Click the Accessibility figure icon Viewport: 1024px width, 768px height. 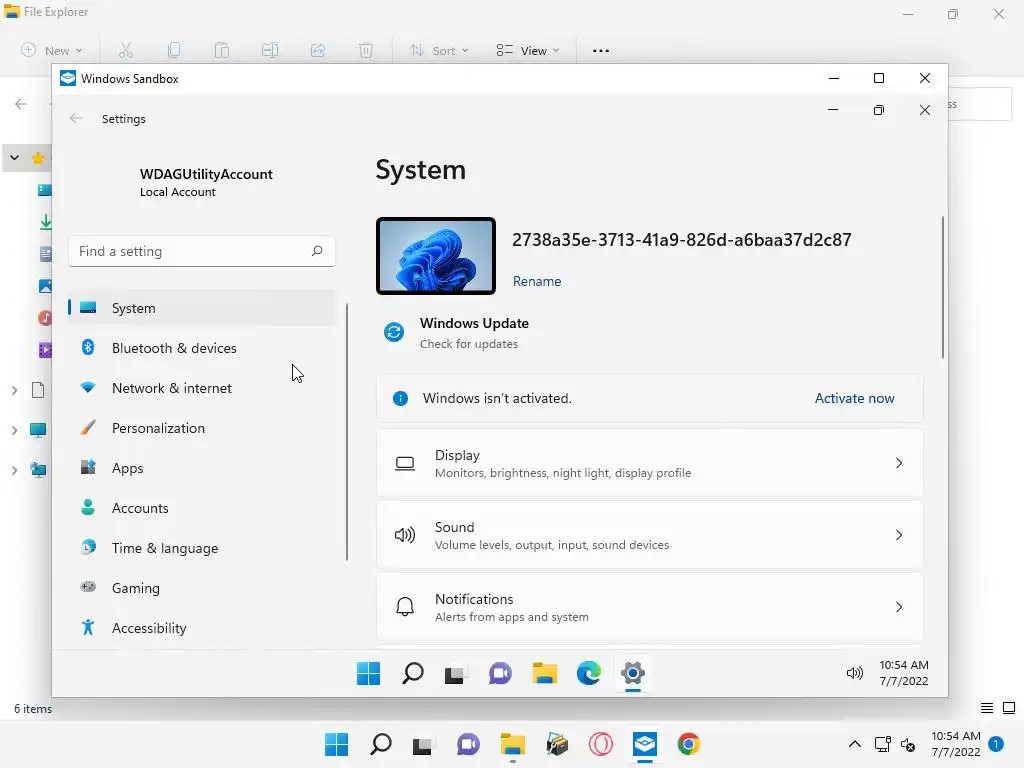(88, 628)
